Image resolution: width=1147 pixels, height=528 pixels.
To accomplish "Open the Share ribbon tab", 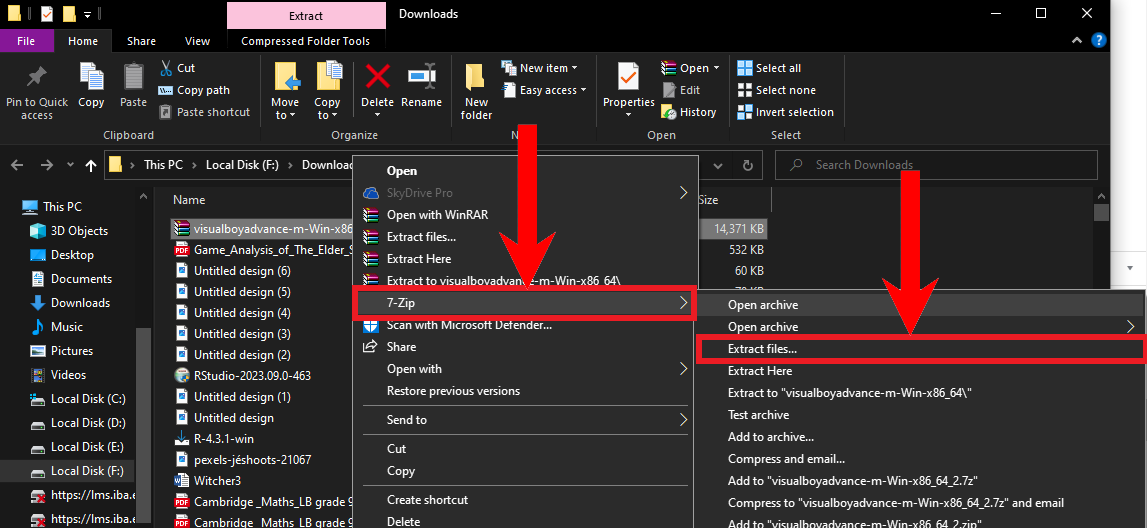I will [141, 41].
